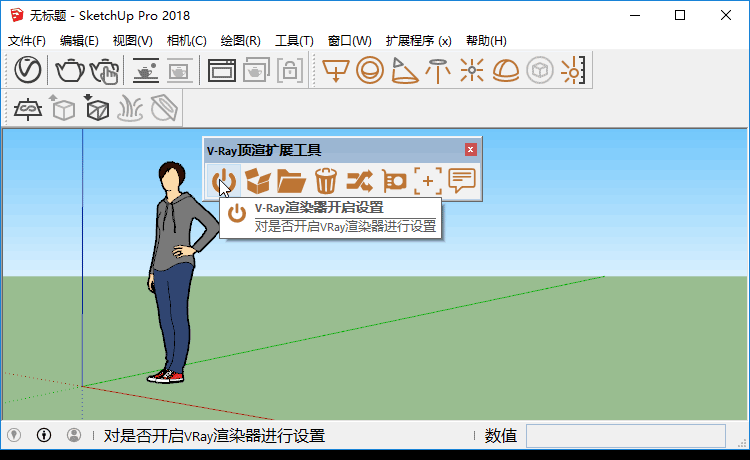Click the 数值 measurements input box
The width and height of the screenshot is (750, 460).
626,436
